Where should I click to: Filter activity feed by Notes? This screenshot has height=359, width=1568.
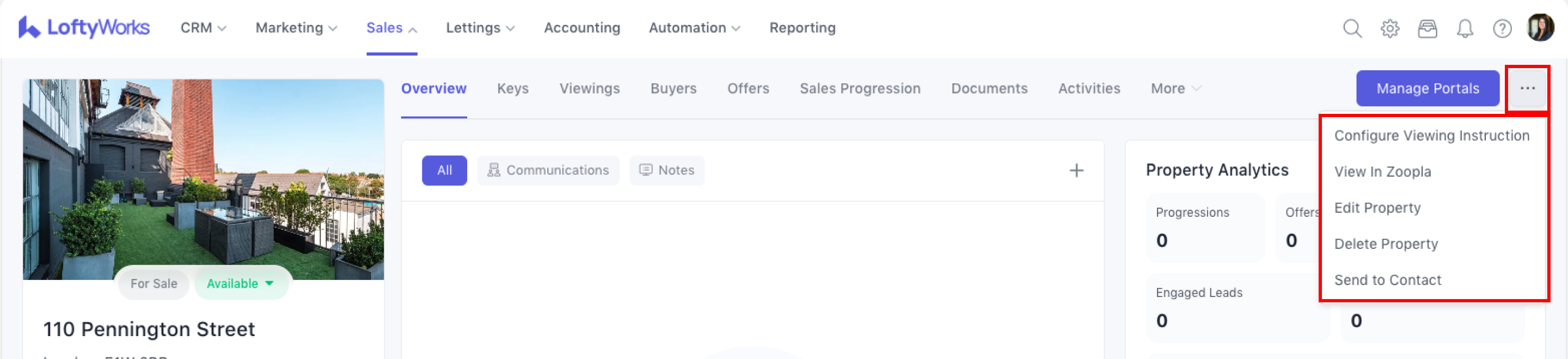pos(666,170)
